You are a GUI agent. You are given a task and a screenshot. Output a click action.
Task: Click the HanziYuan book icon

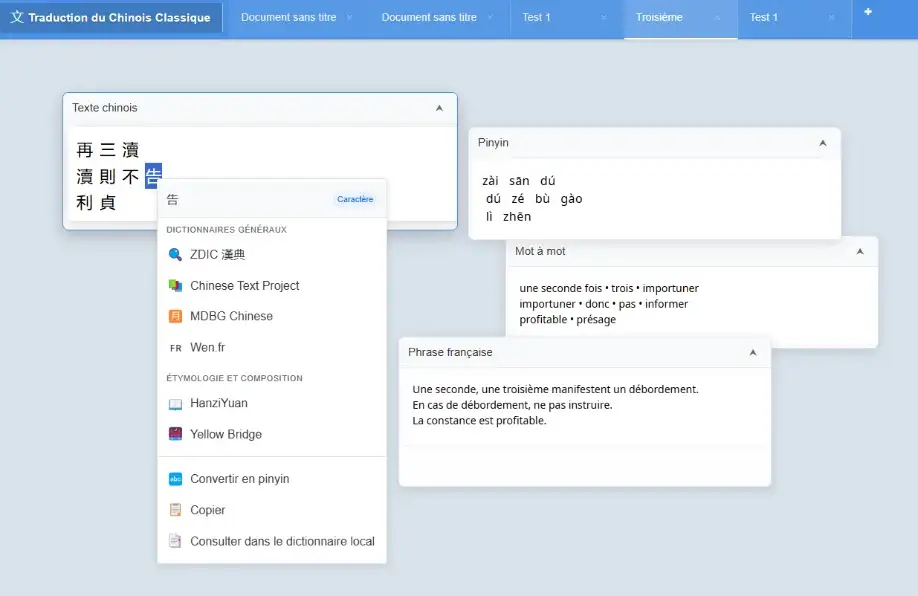pyautogui.click(x=175, y=404)
